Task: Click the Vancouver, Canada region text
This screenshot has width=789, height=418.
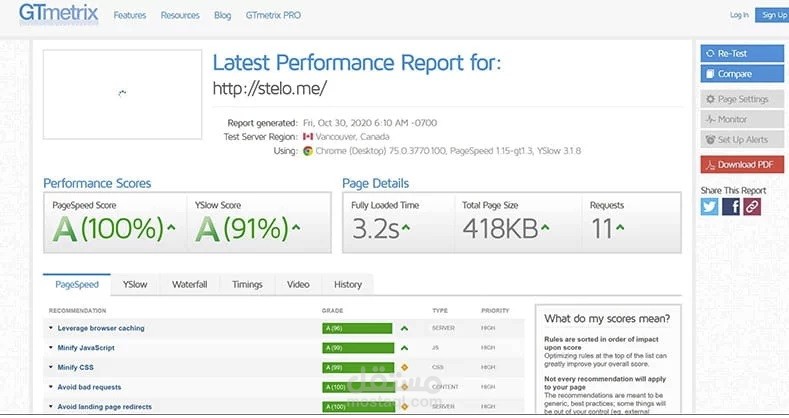Action: pos(352,136)
